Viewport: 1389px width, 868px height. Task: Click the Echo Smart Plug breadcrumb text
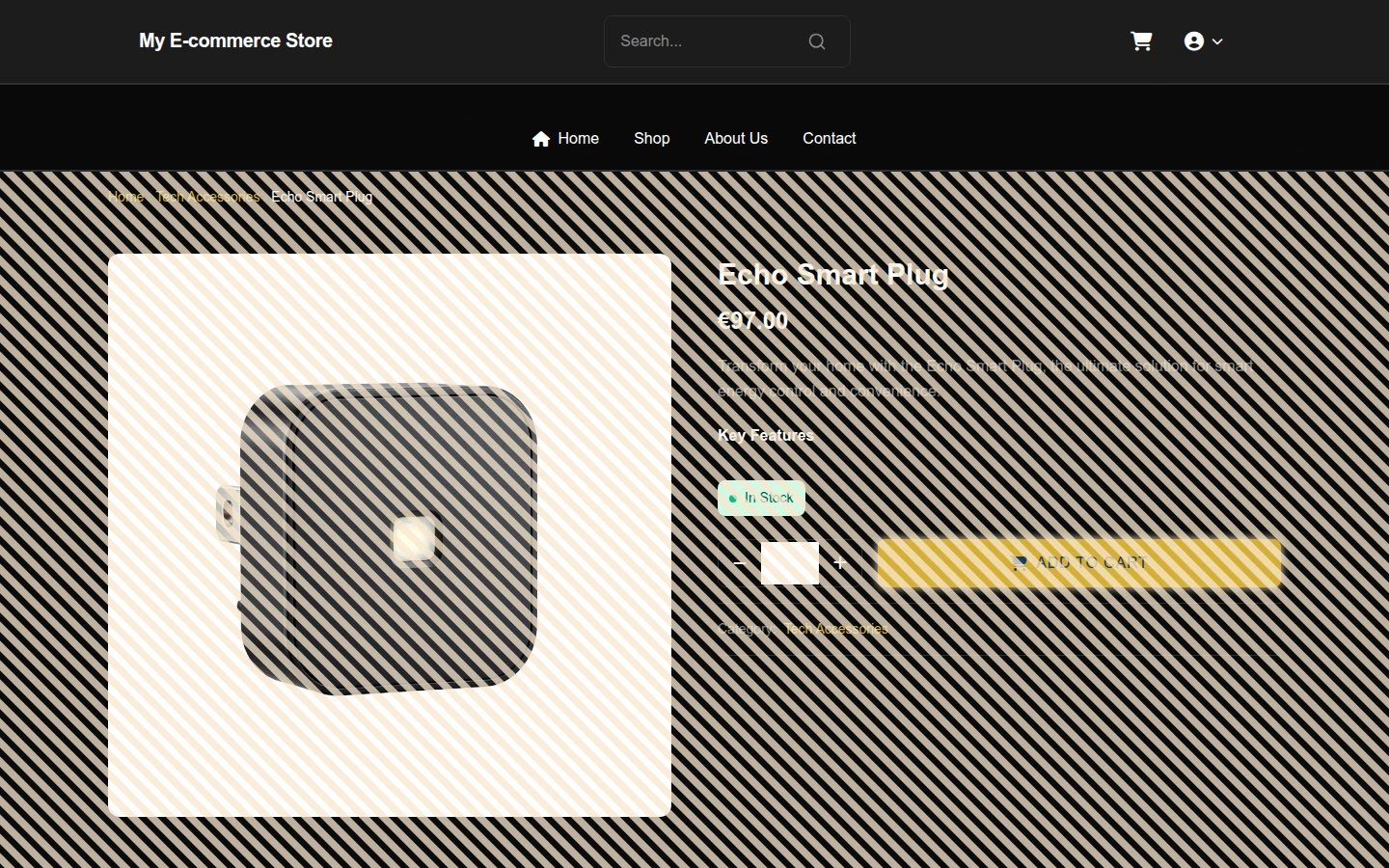click(x=322, y=197)
